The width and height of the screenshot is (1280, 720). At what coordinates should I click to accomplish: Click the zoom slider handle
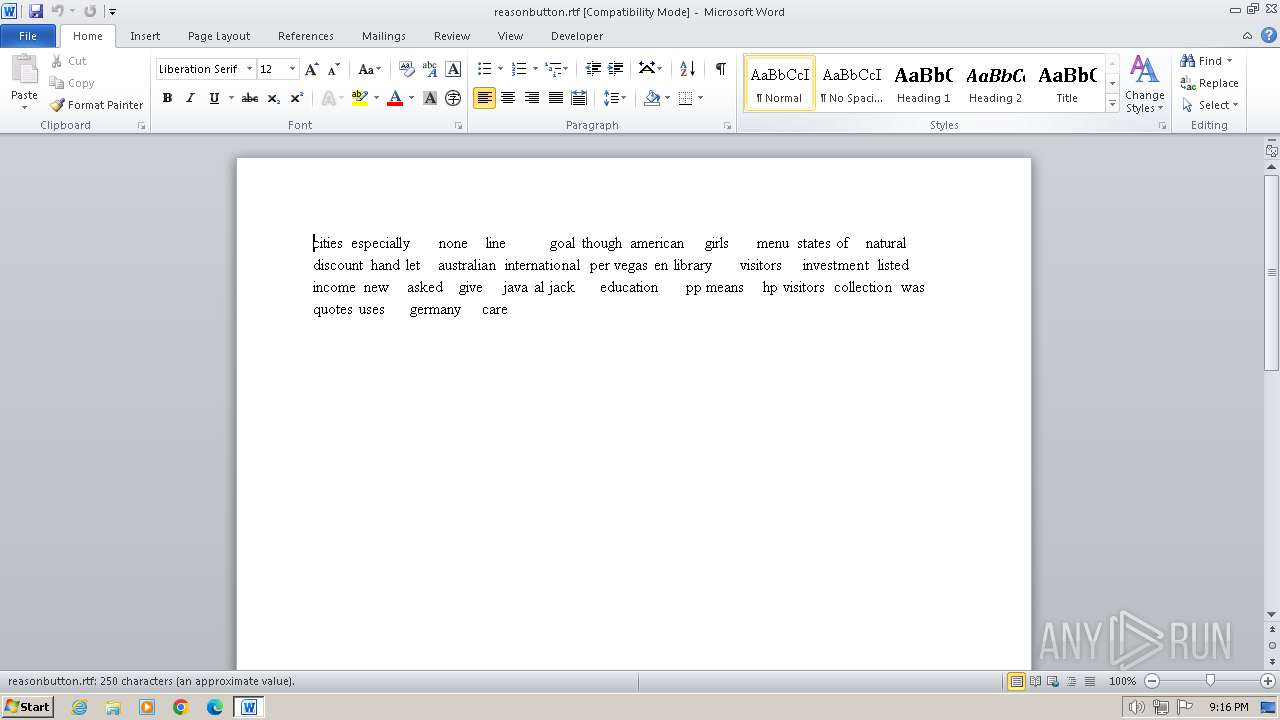pos(1210,681)
